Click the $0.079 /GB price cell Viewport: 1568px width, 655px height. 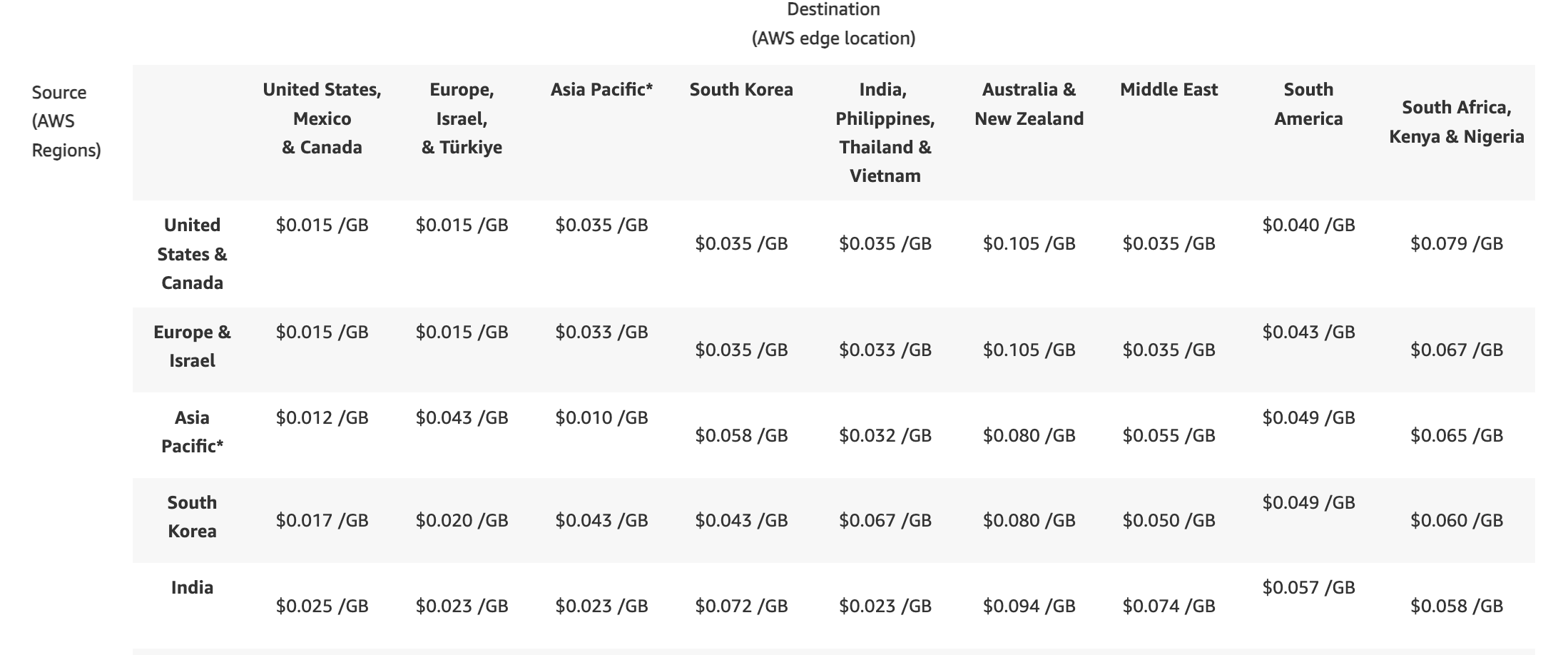pos(1456,243)
